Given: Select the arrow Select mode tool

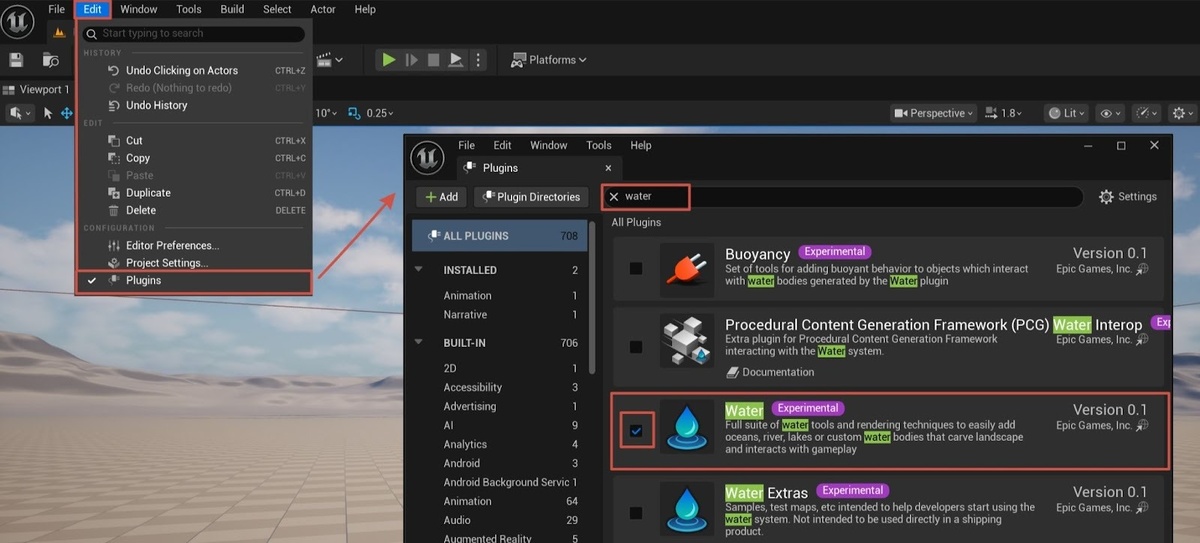Looking at the screenshot, I should tap(47, 113).
